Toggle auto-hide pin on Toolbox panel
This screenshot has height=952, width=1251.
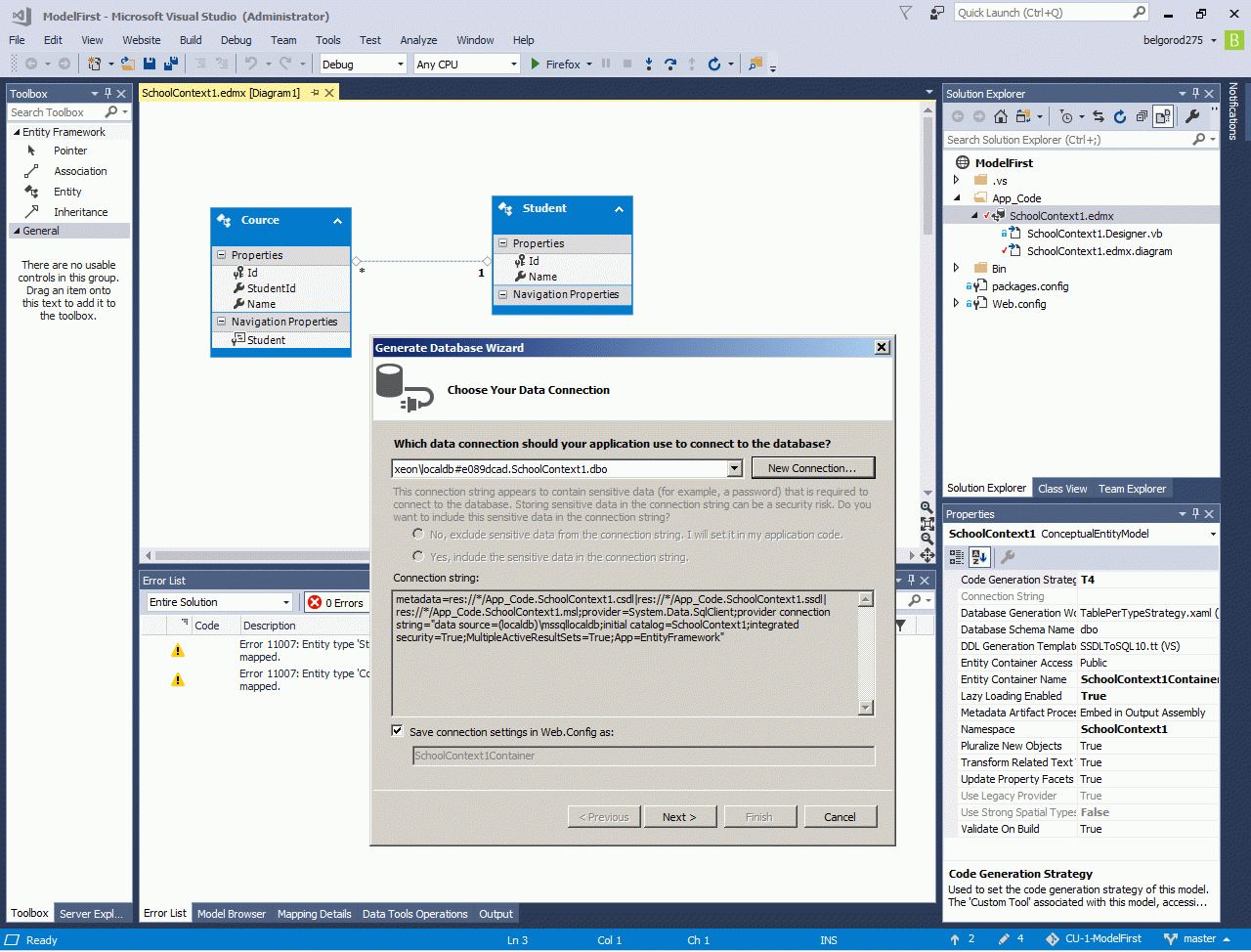tap(108, 94)
